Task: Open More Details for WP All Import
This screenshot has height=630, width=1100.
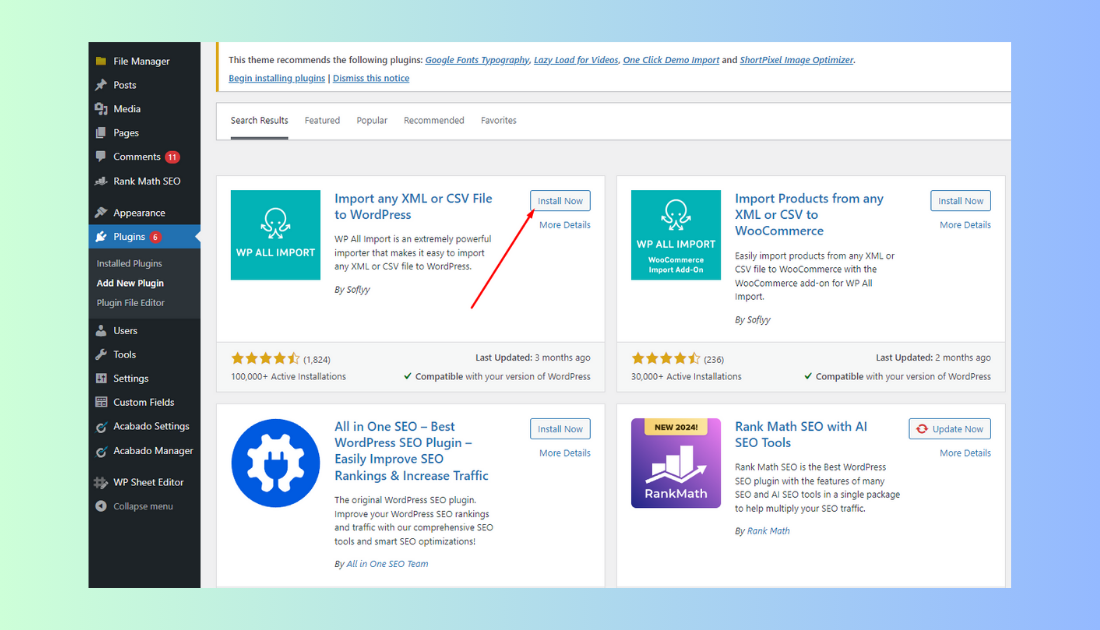Action: (565, 225)
